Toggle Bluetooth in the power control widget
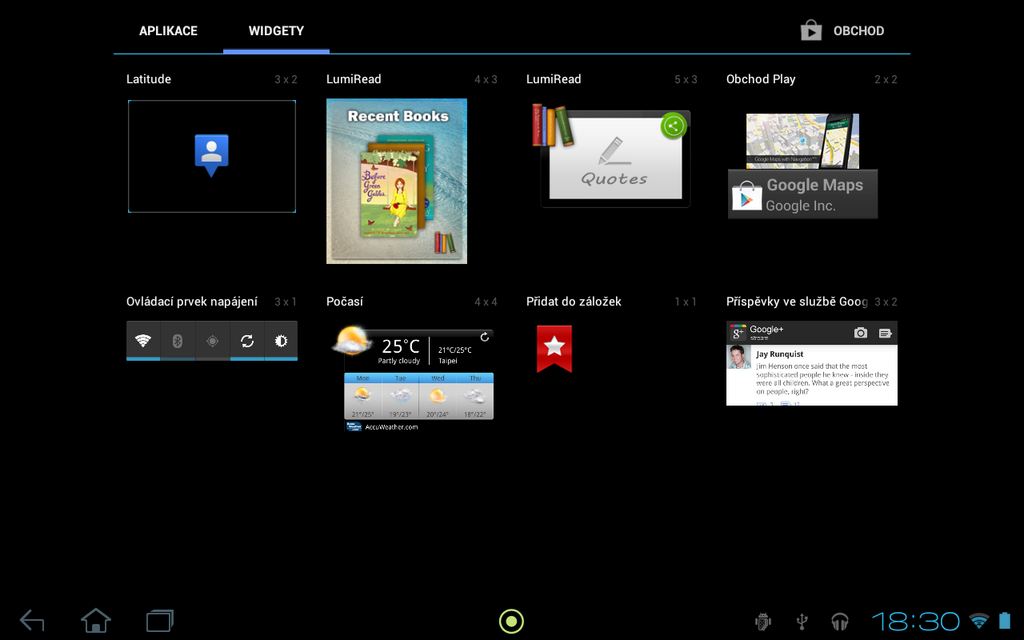Screen dimensions: 1024x640 [x=177, y=341]
